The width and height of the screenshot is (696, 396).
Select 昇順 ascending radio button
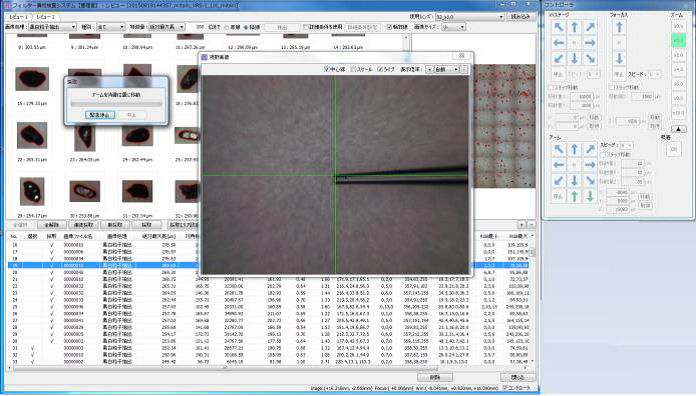pos(227,27)
